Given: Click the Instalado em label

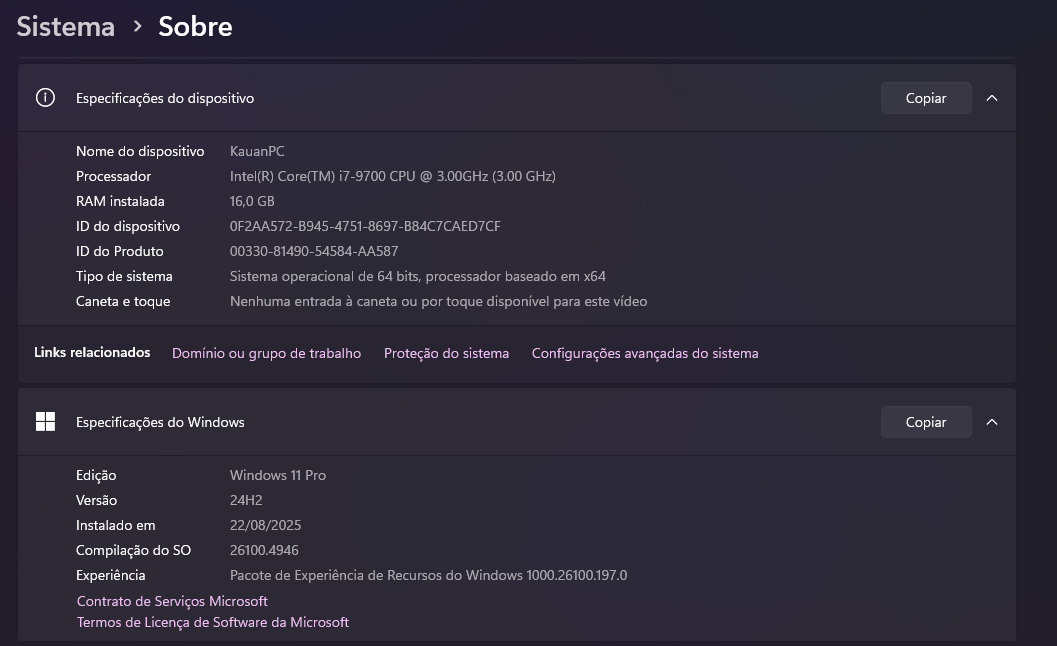Looking at the screenshot, I should pos(115,525).
